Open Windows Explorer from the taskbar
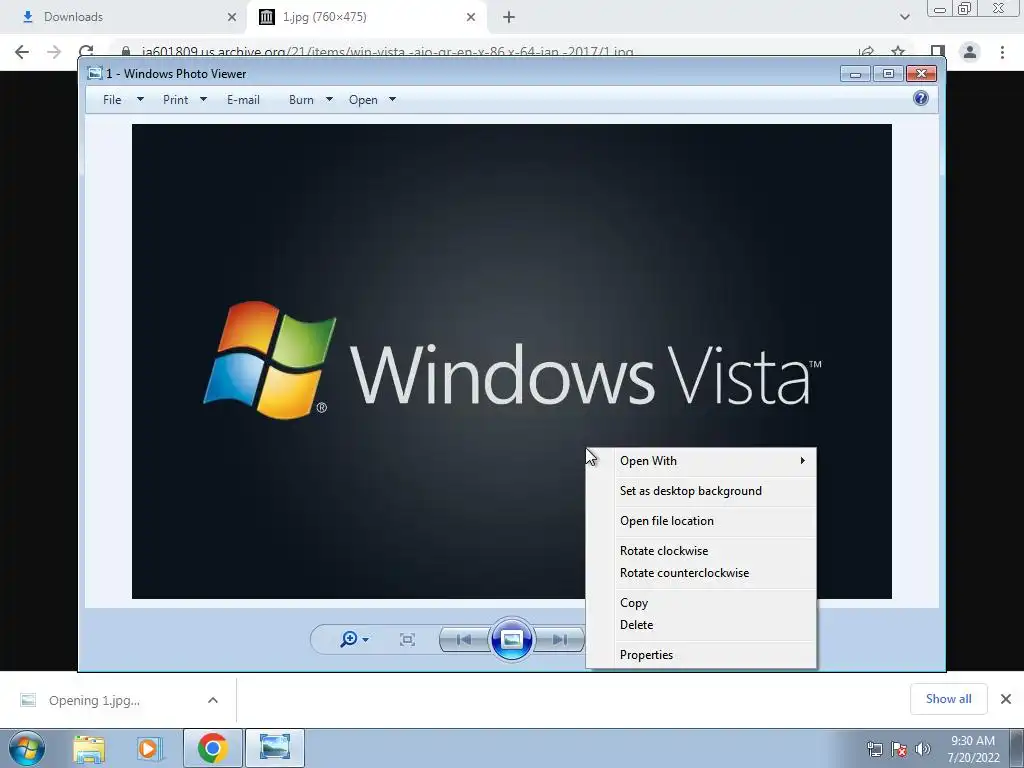The height and width of the screenshot is (768, 1024). tap(89, 748)
